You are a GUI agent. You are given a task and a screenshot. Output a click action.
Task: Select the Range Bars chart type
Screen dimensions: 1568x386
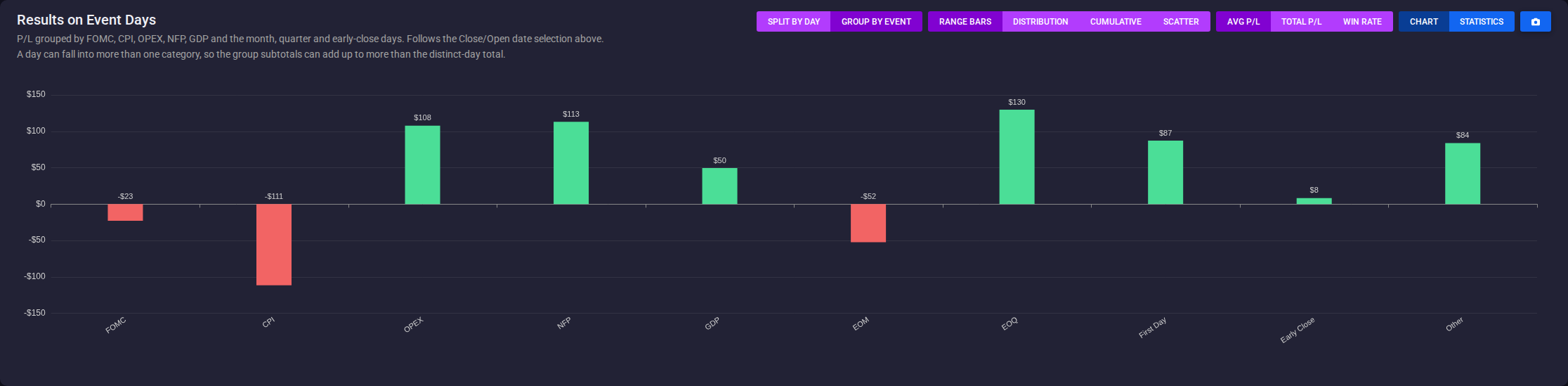click(x=965, y=22)
